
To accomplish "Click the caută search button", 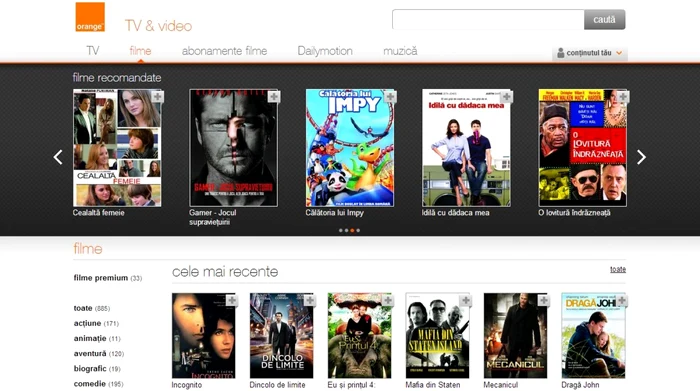I will 604,20.
